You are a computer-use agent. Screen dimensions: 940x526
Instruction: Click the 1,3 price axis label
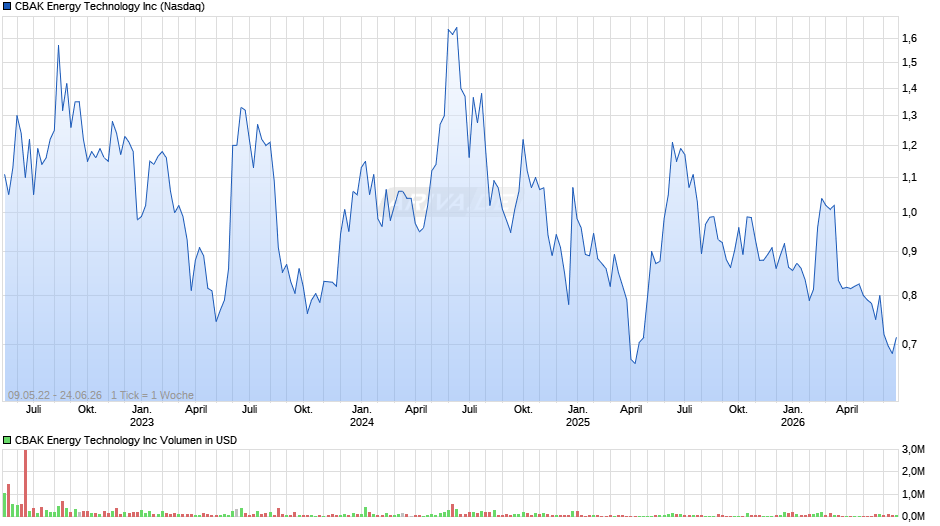(x=909, y=116)
